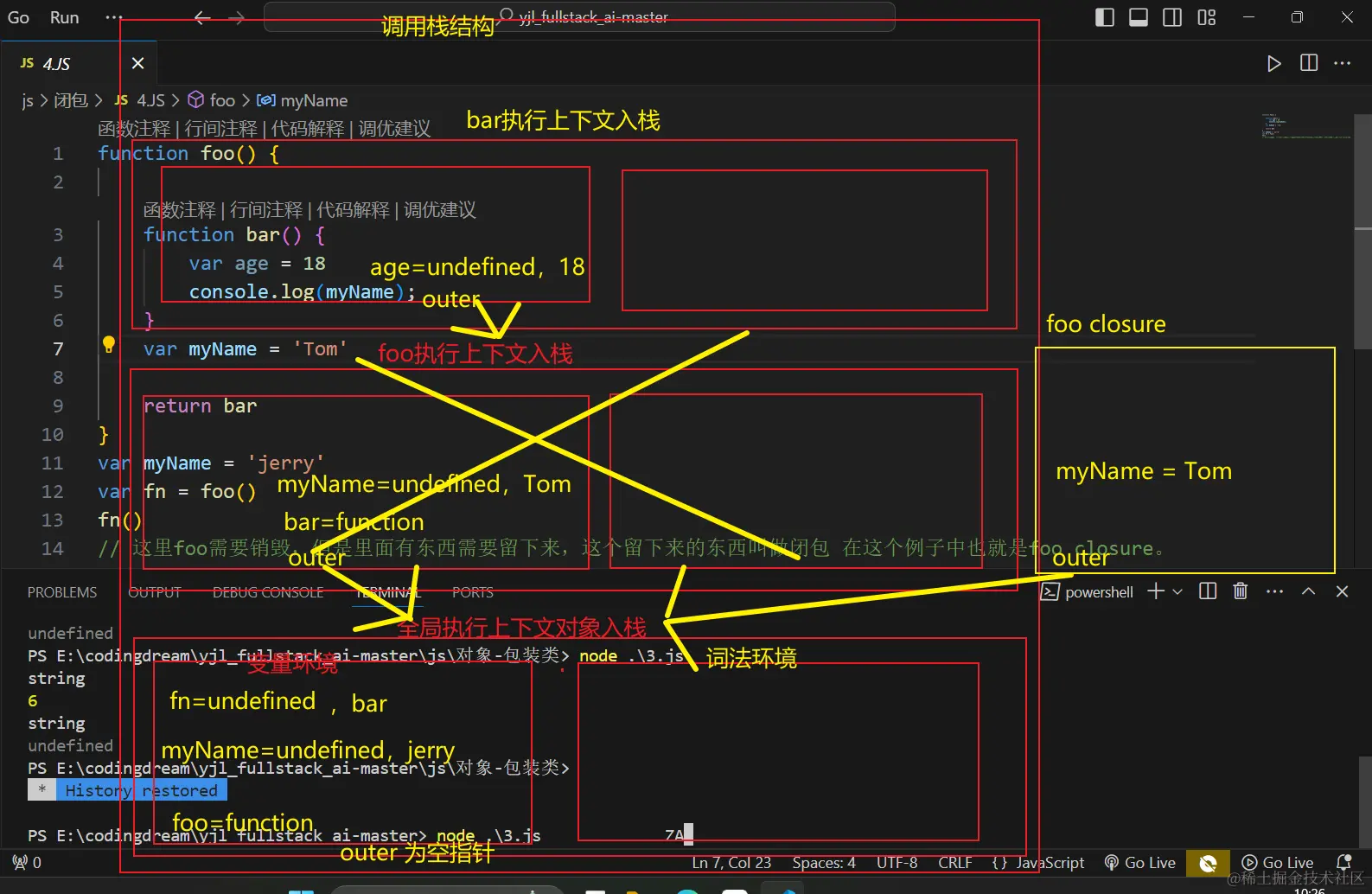Click 函数注释 code lens above foo
The image size is (1372, 894).
[x=134, y=129]
